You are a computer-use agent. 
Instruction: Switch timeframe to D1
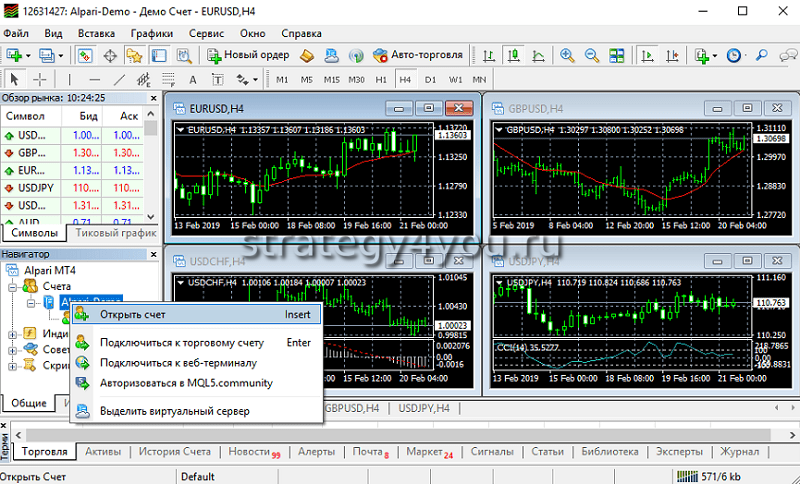(x=430, y=79)
